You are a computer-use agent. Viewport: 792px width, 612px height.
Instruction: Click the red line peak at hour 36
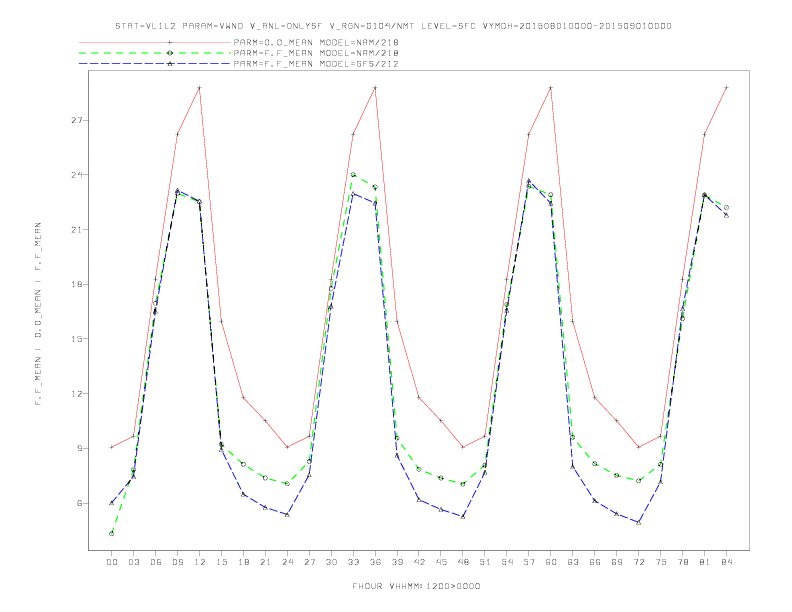coord(375,88)
